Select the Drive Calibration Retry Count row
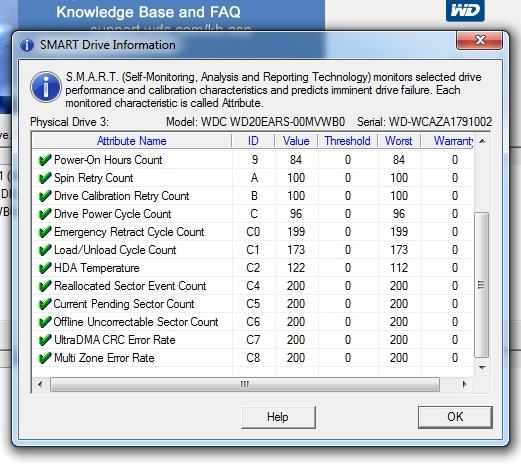The height and width of the screenshot is (467, 521). (x=253, y=196)
